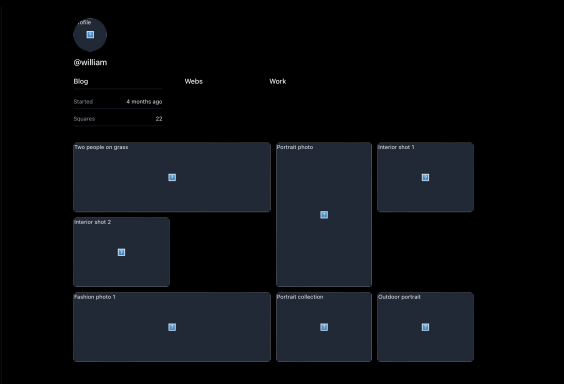Click the broken image icon in Outdoor portrait
This screenshot has width=564, height=384.
(x=425, y=327)
